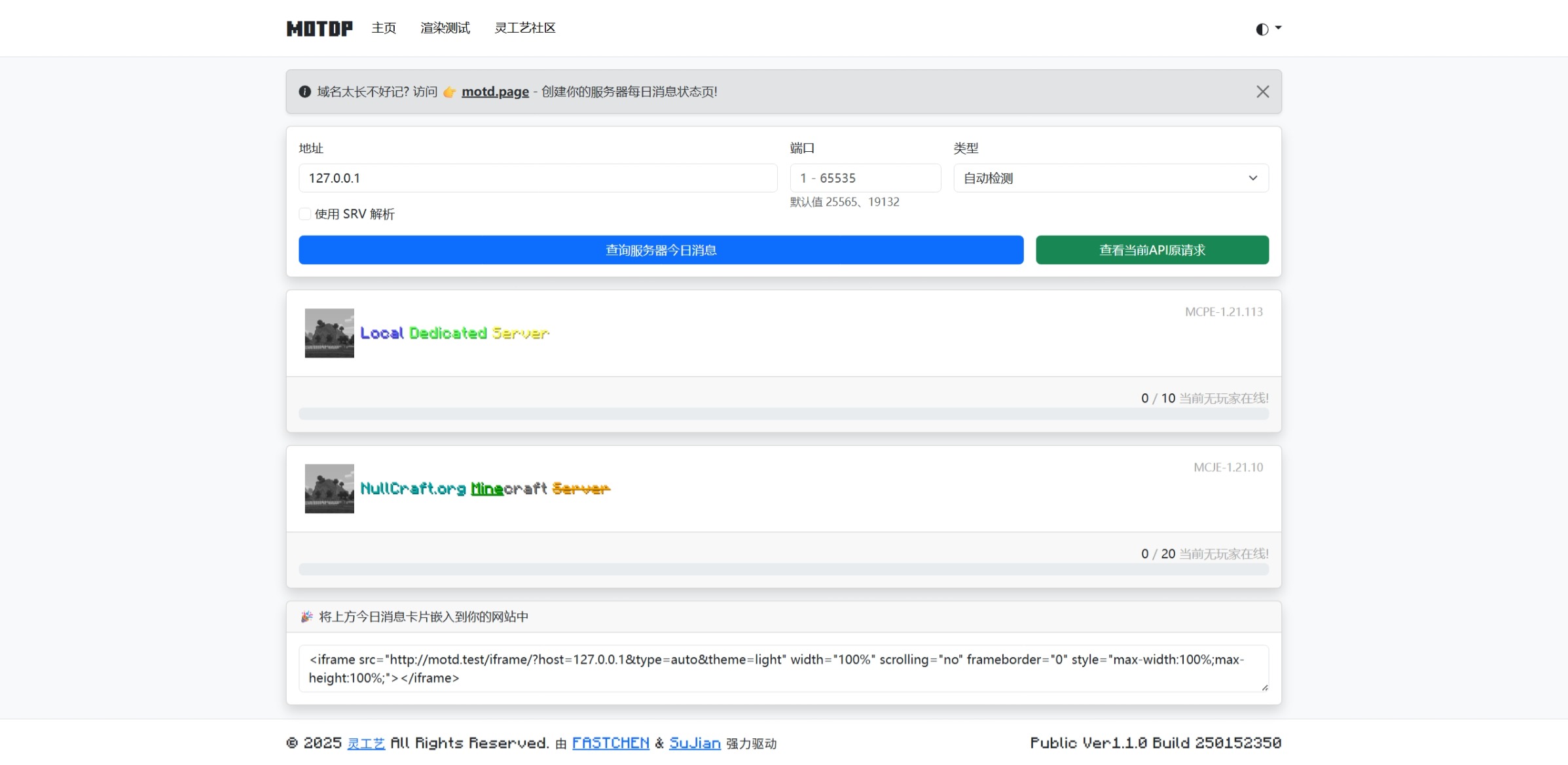This screenshot has width=1568, height=765.
Task: Enable the SRV resolution checkbox
Action: pyautogui.click(x=305, y=214)
